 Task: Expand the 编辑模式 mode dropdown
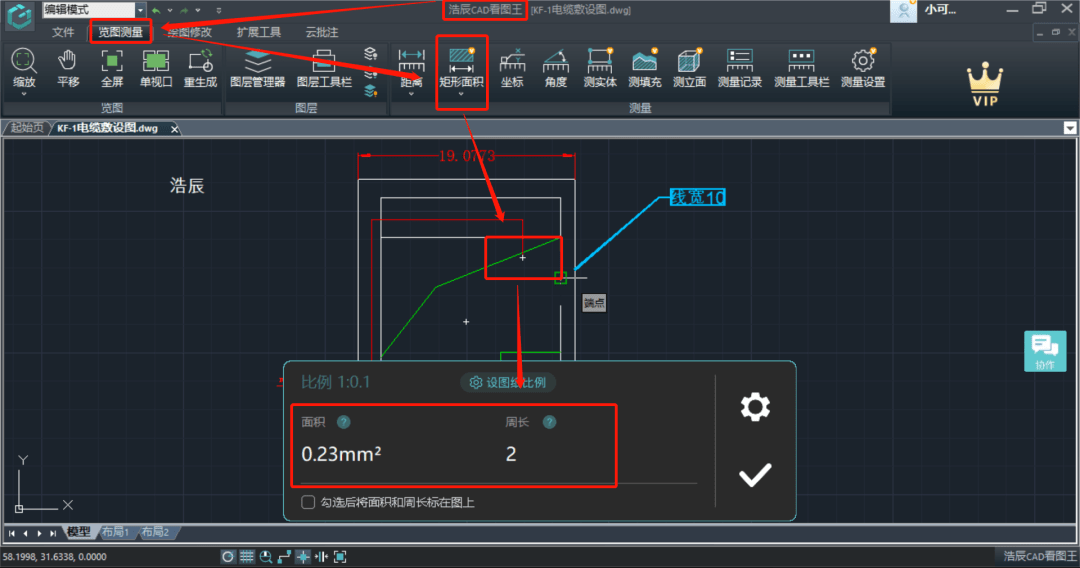click(x=140, y=10)
